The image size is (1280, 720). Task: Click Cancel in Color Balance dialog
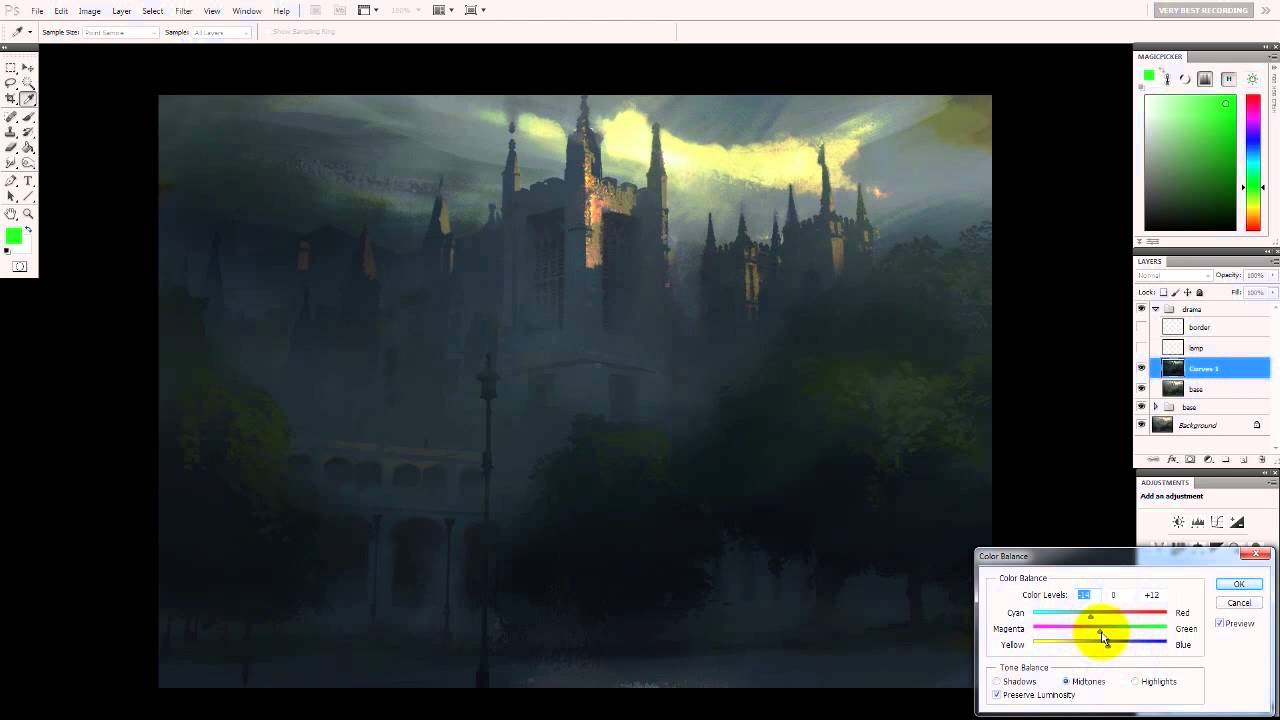pos(1239,603)
